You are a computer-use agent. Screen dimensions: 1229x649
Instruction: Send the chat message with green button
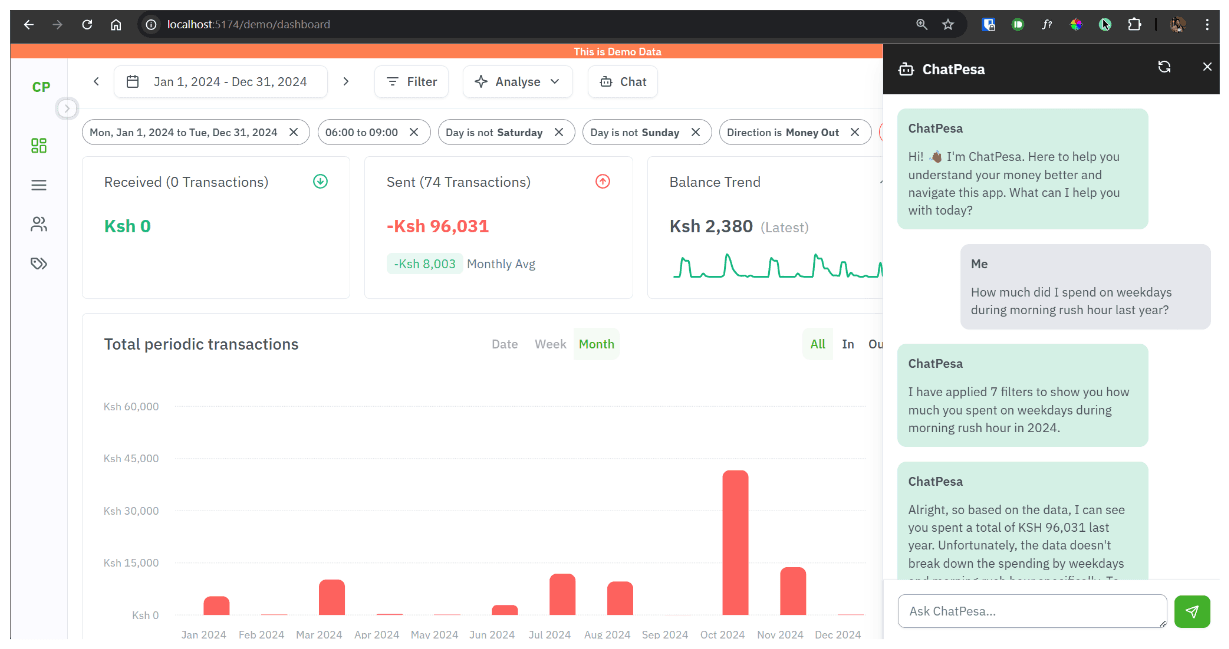pos(1192,611)
